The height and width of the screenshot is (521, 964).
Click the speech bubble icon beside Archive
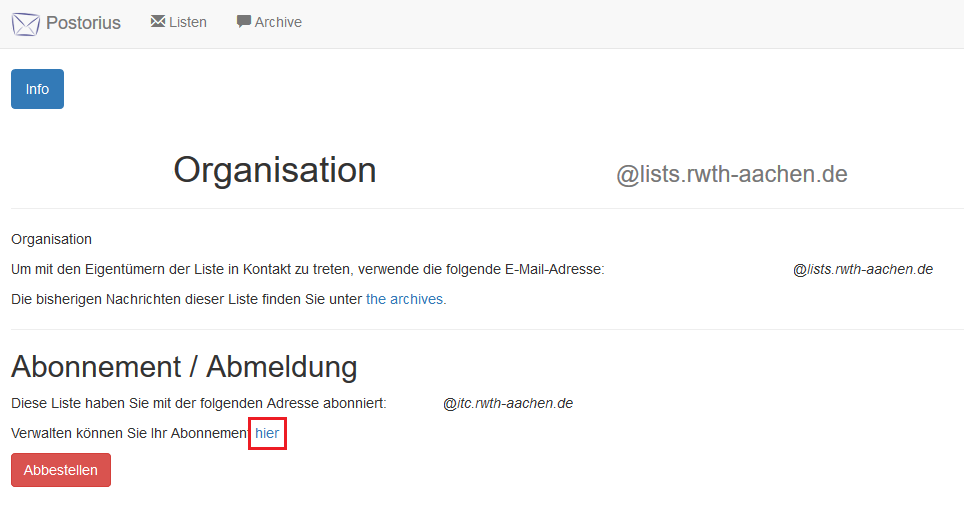(243, 21)
